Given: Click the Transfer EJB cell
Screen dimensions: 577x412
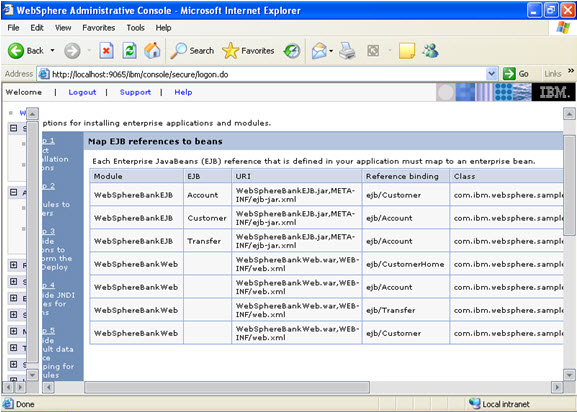Looking at the screenshot, I should point(208,241).
